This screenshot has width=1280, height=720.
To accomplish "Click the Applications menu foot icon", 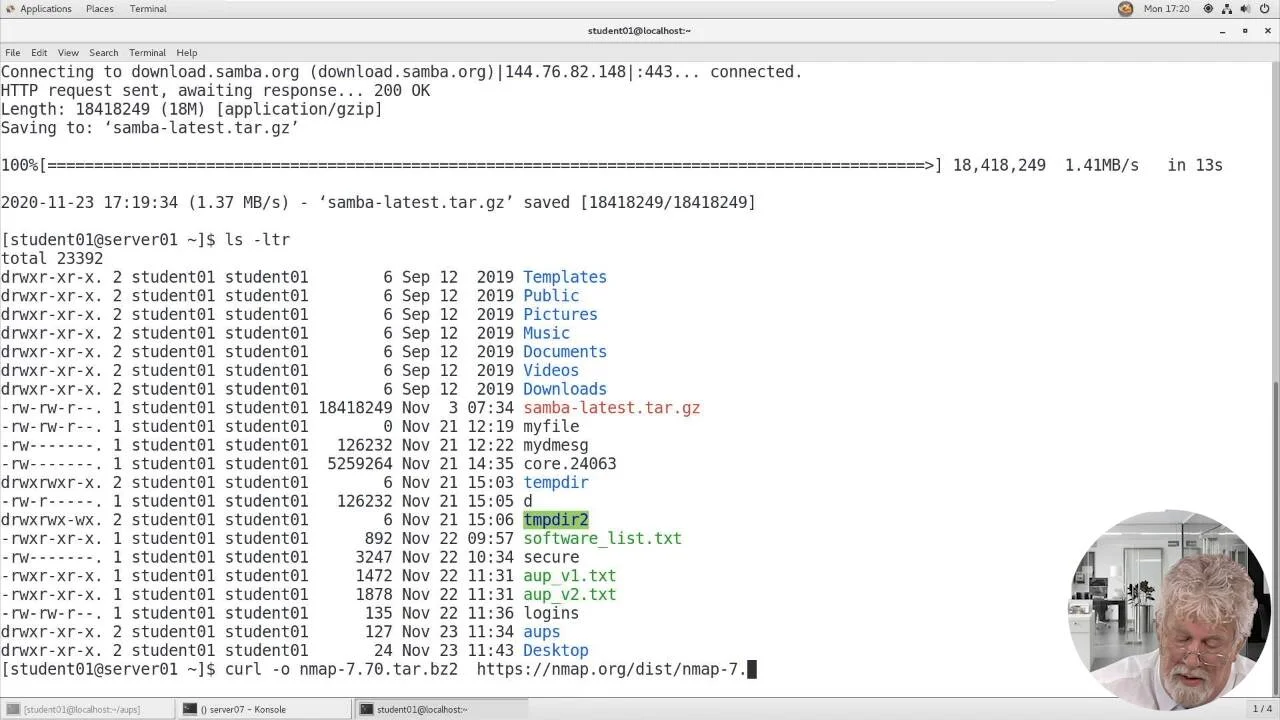I will [10, 9].
